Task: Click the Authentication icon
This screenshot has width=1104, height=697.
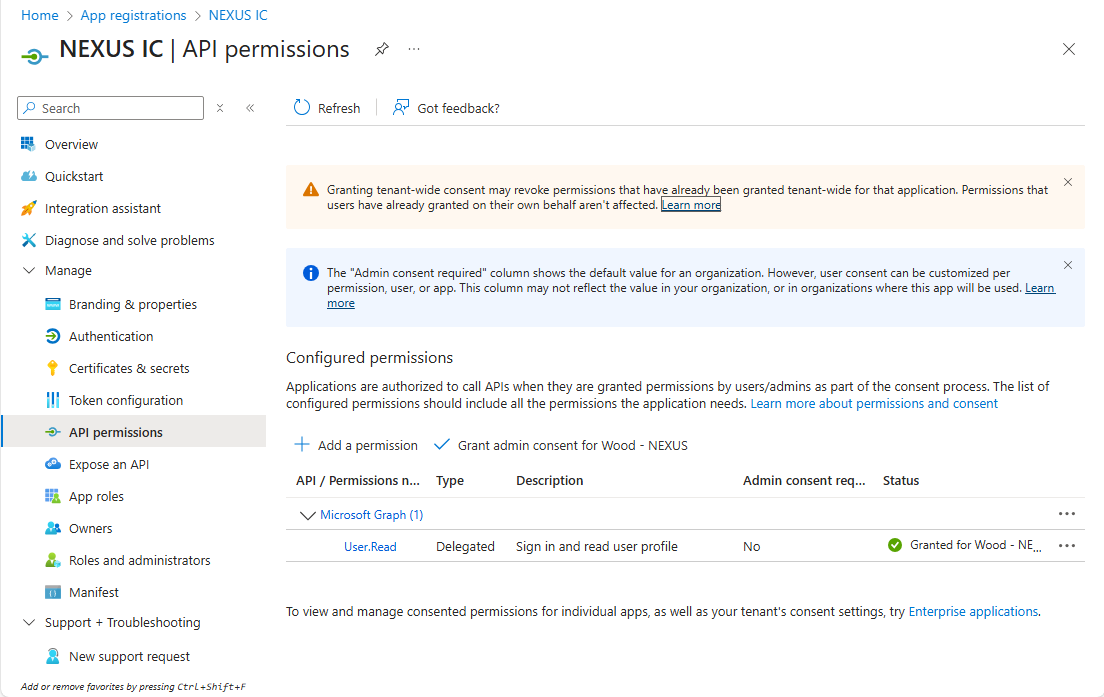Action: 53,336
